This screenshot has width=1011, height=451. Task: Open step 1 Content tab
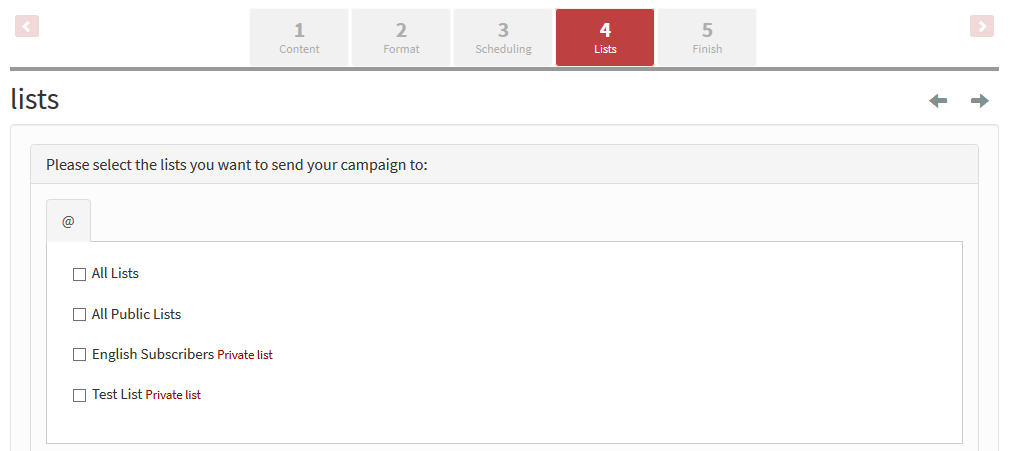pos(299,37)
